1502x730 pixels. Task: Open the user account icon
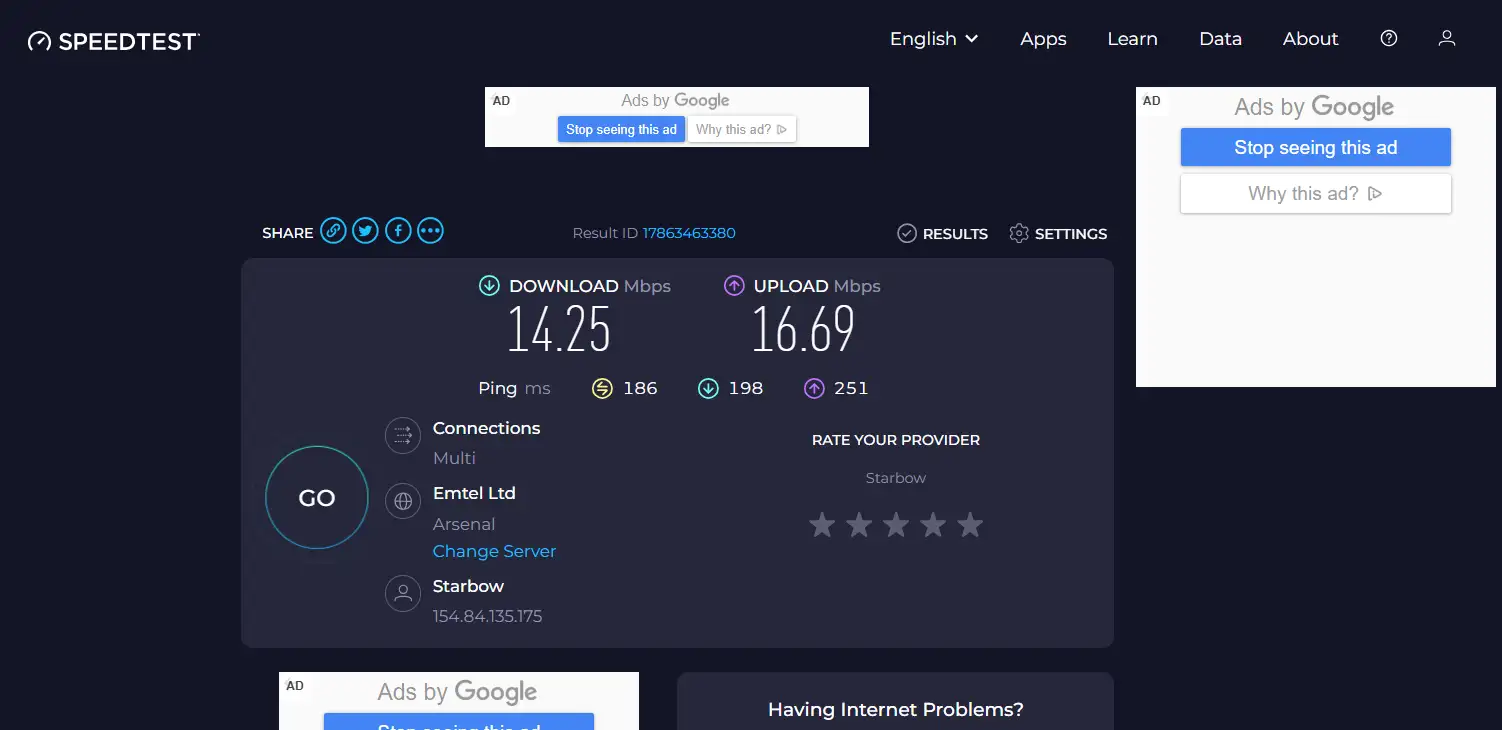pos(1446,38)
